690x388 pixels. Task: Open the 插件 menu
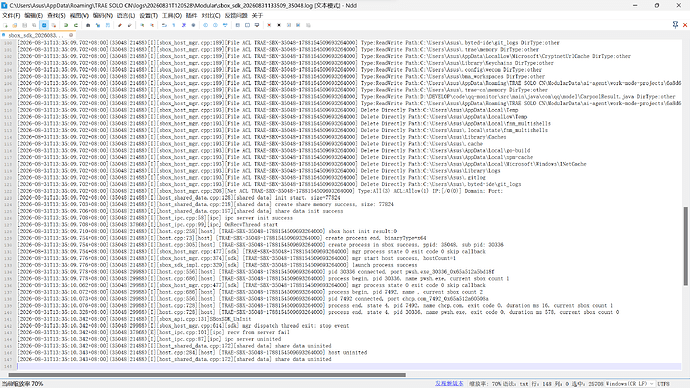pyautogui.click(x=191, y=15)
